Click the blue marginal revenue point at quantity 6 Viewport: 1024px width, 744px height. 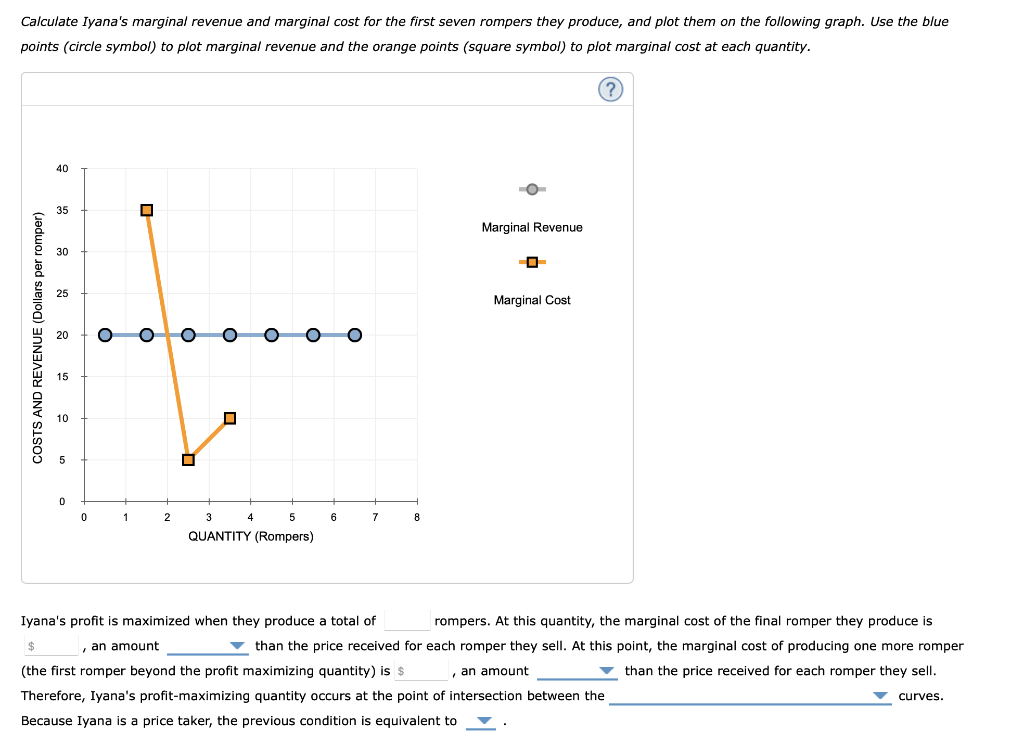click(313, 335)
